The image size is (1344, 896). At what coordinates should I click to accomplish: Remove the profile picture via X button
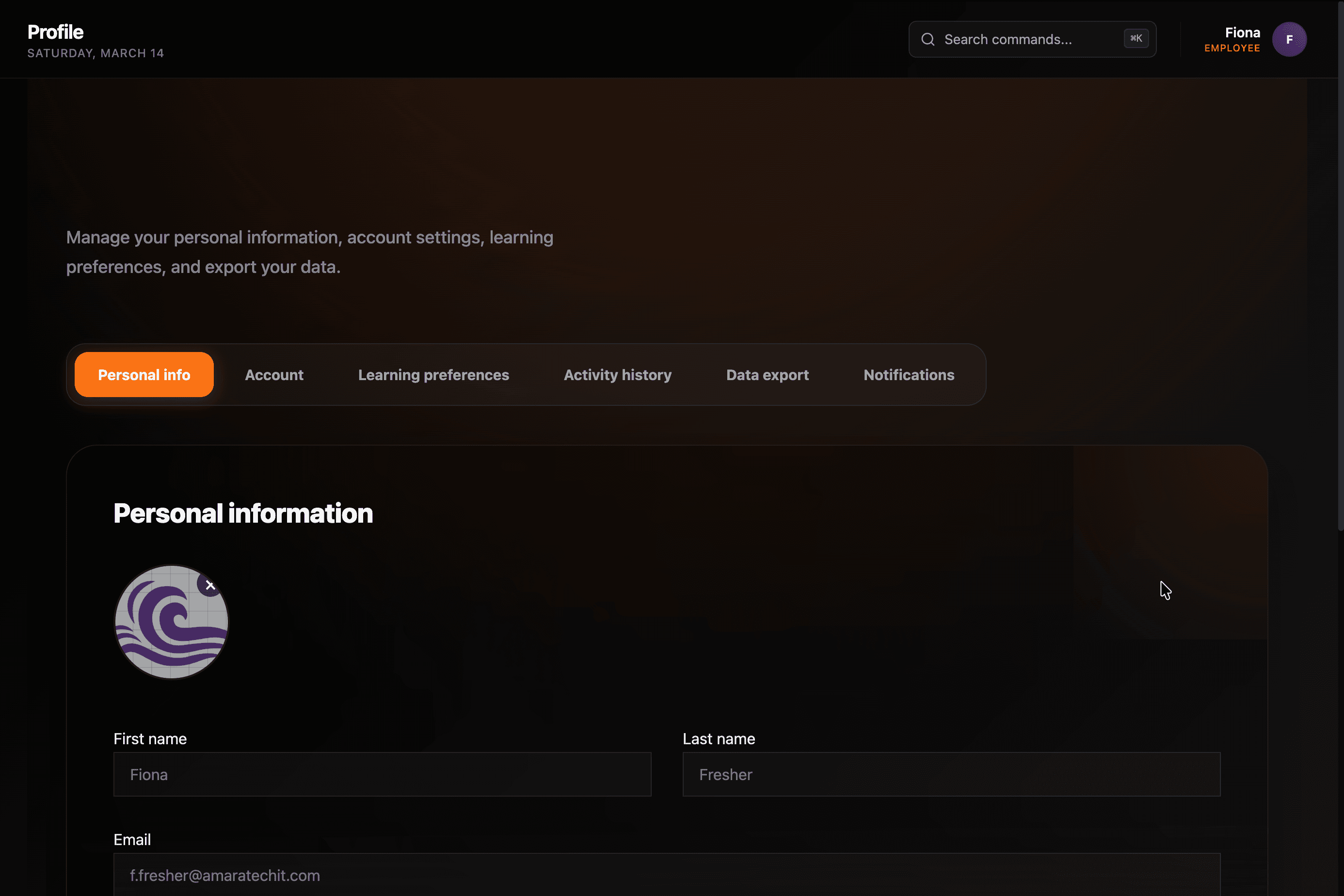210,585
